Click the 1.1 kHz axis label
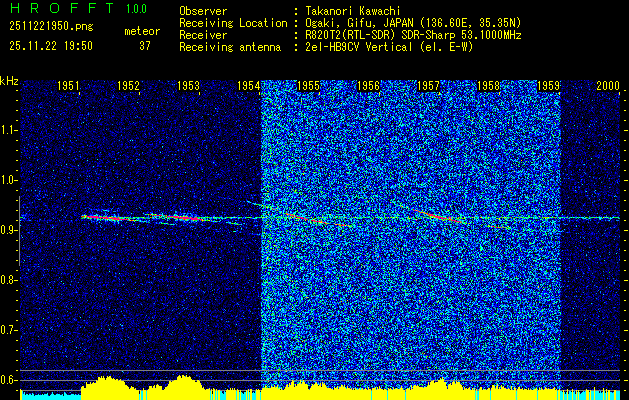Screen dimensions: 629x400 click(x=8, y=130)
